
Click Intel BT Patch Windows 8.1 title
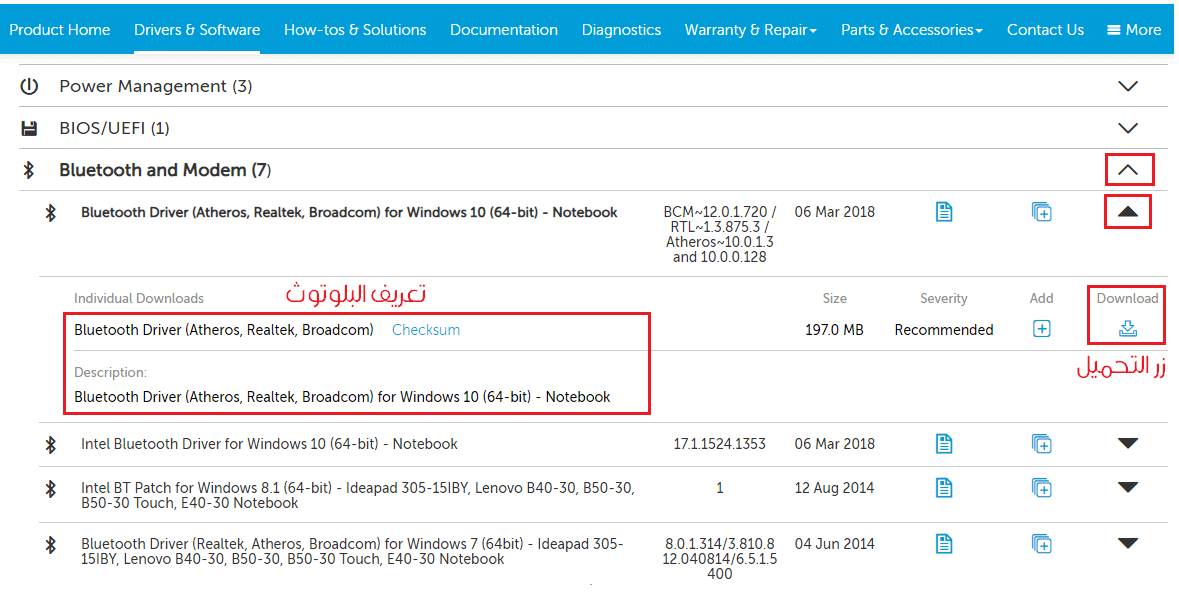(358, 495)
